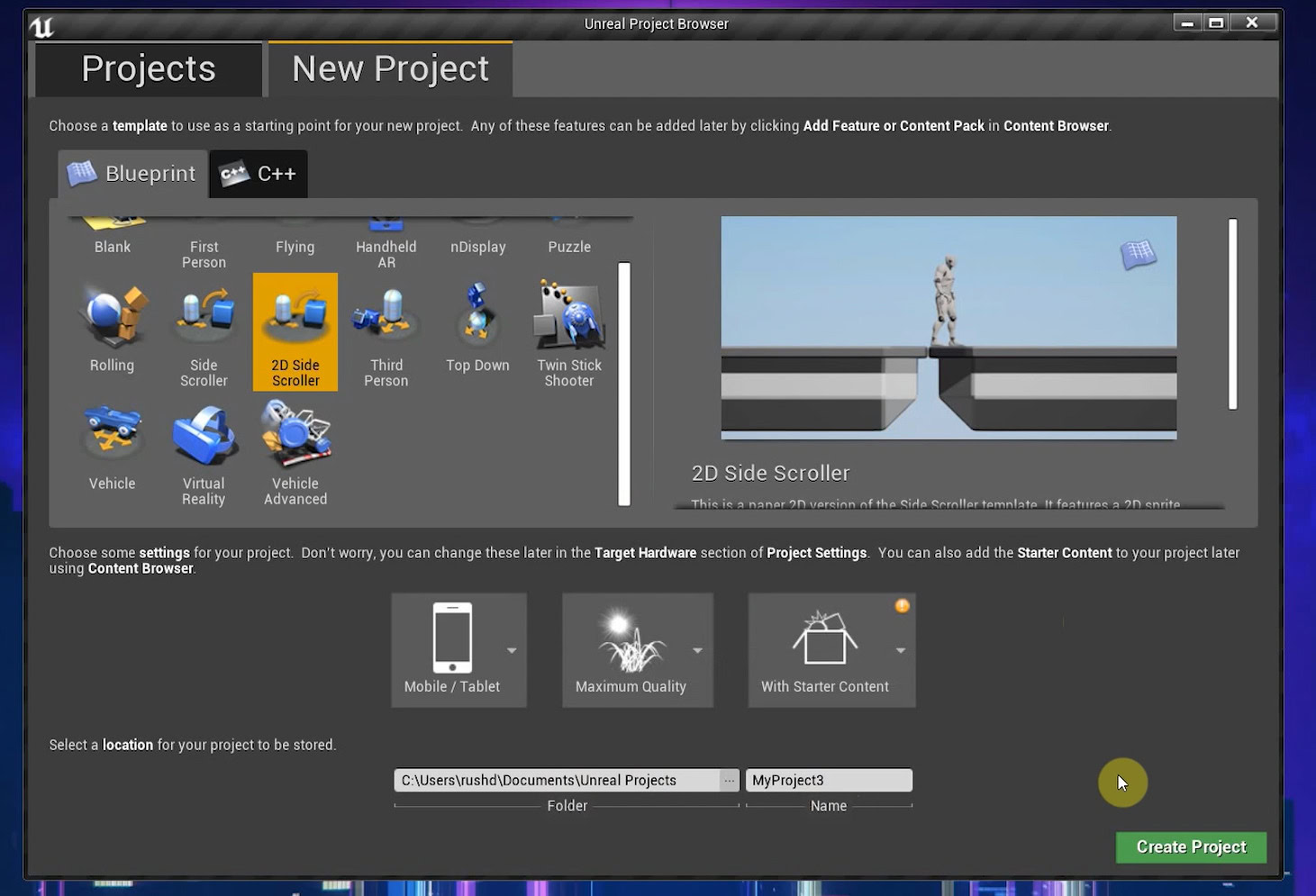This screenshot has width=1316, height=896.
Task: Open the target hardware dropdown
Action: (x=511, y=650)
